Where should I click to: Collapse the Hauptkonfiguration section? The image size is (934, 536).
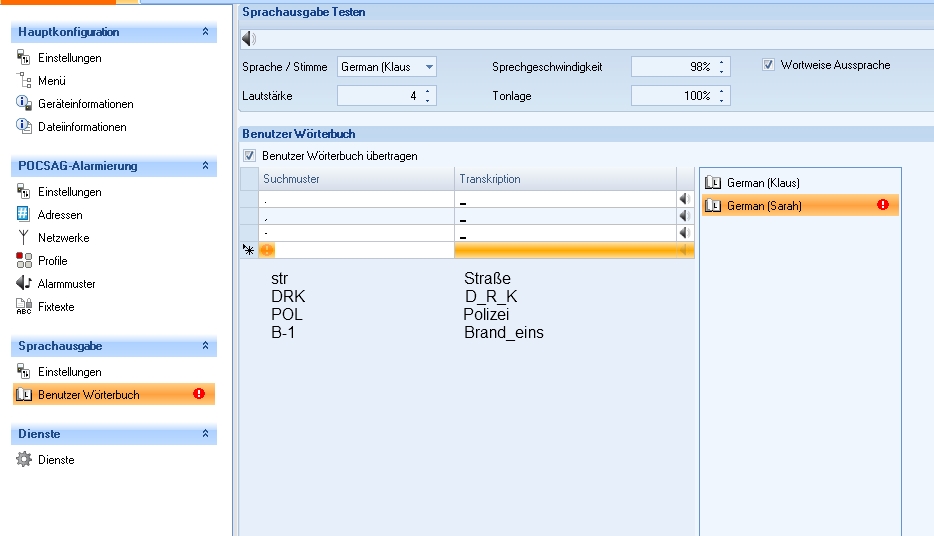(205, 32)
